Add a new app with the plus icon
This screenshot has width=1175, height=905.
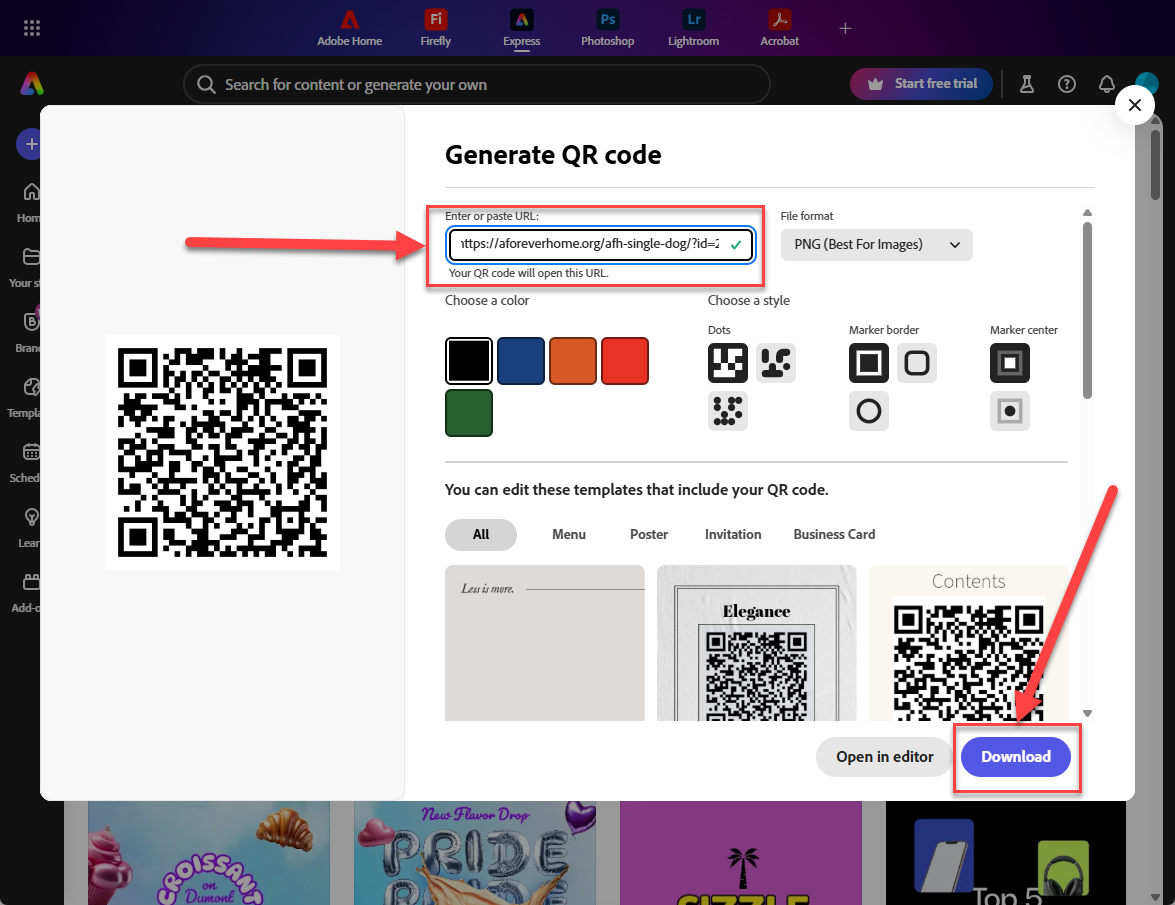tap(845, 28)
